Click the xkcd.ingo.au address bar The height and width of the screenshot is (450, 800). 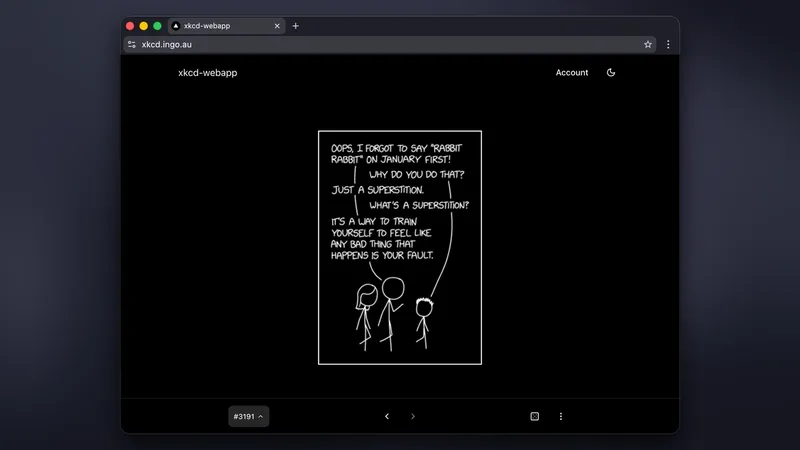tap(390, 44)
